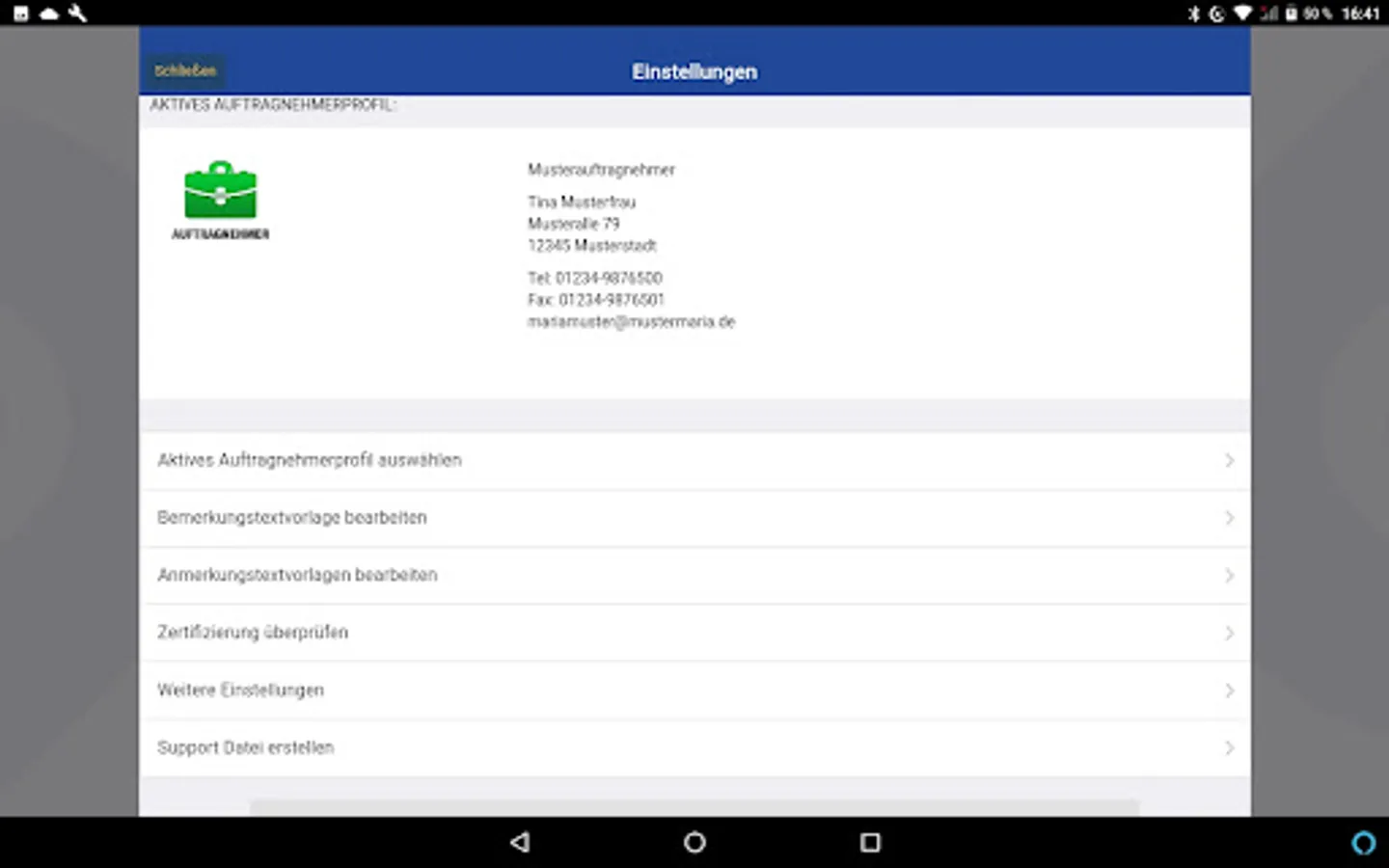The image size is (1389, 868).
Task: Tap the Schließen button
Action: click(184, 70)
